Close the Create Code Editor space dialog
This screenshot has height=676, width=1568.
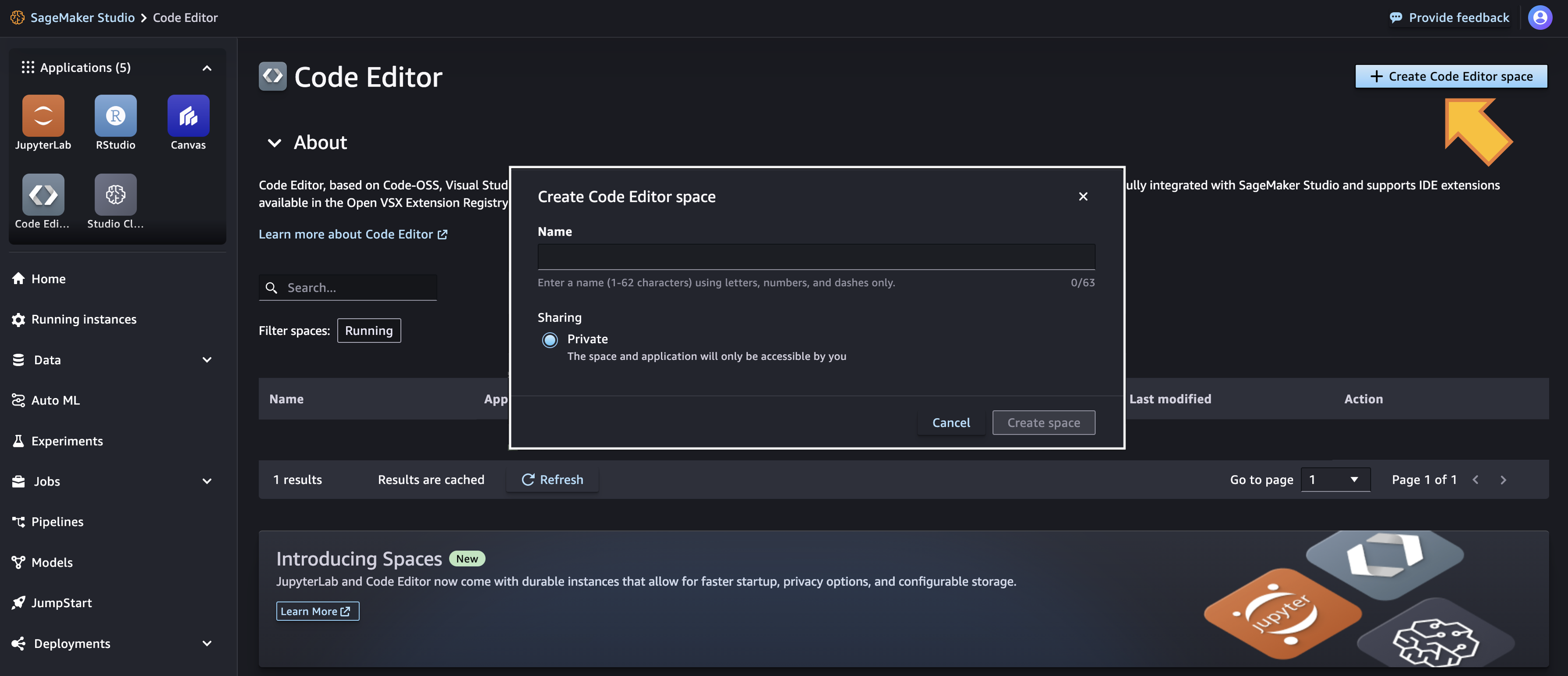click(x=1083, y=197)
